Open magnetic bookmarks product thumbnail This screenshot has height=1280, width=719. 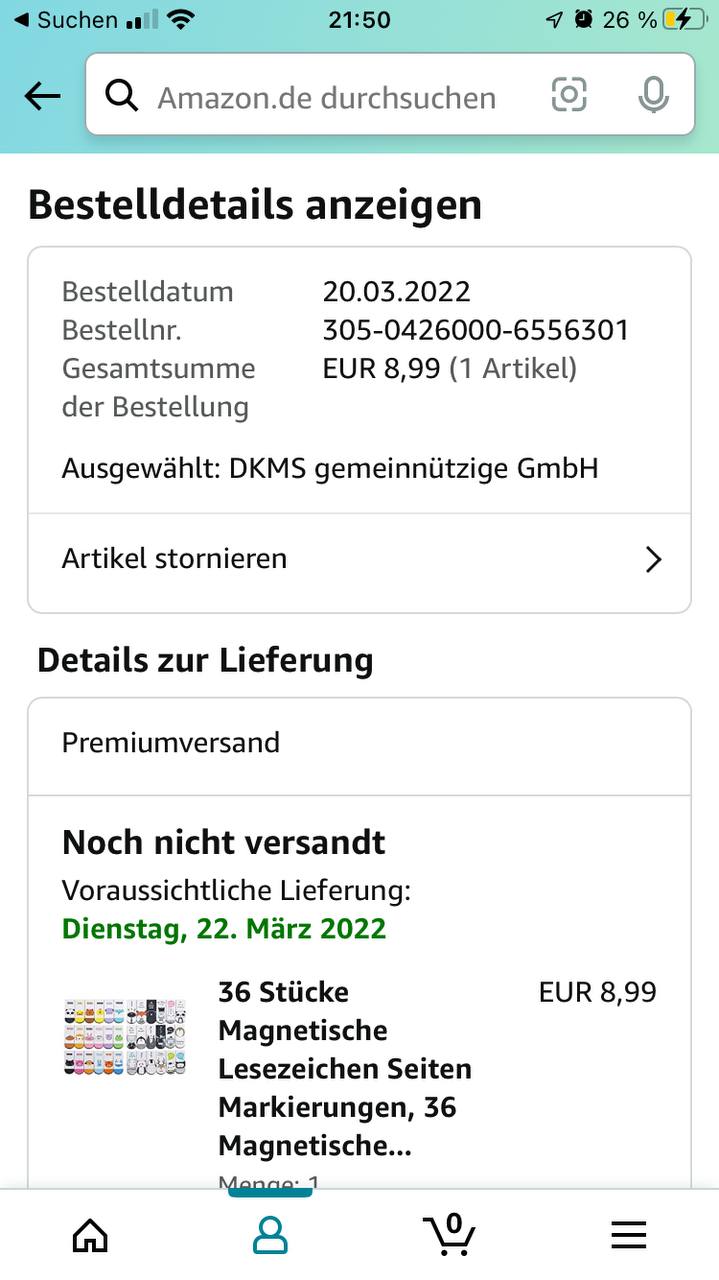click(124, 1036)
